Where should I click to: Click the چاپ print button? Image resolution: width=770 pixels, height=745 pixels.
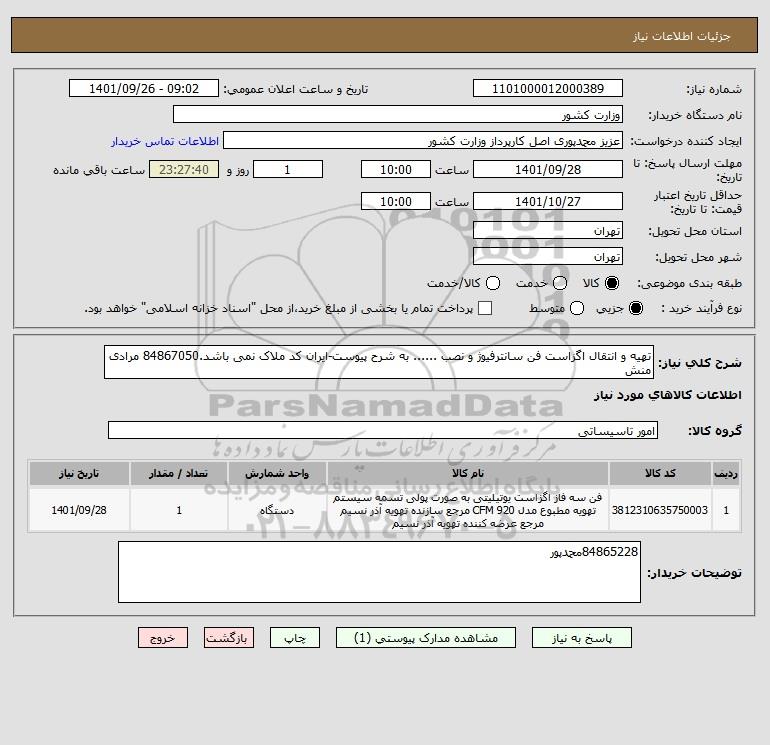tap(295, 638)
